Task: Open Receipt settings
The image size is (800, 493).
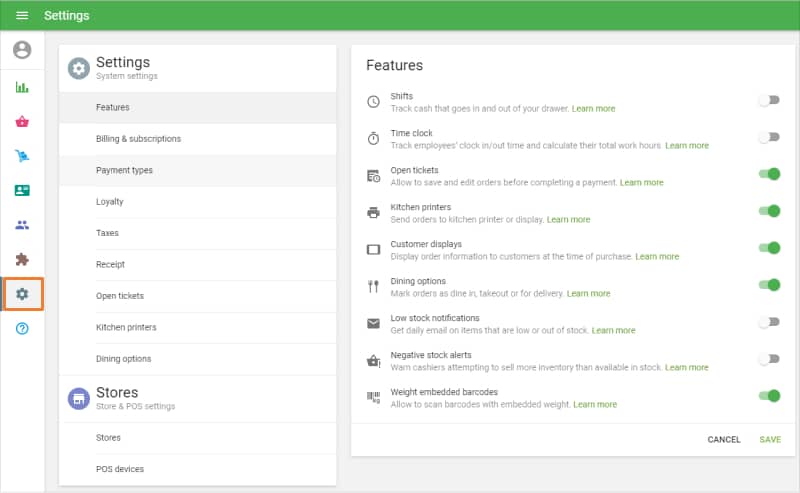Action: [x=197, y=264]
